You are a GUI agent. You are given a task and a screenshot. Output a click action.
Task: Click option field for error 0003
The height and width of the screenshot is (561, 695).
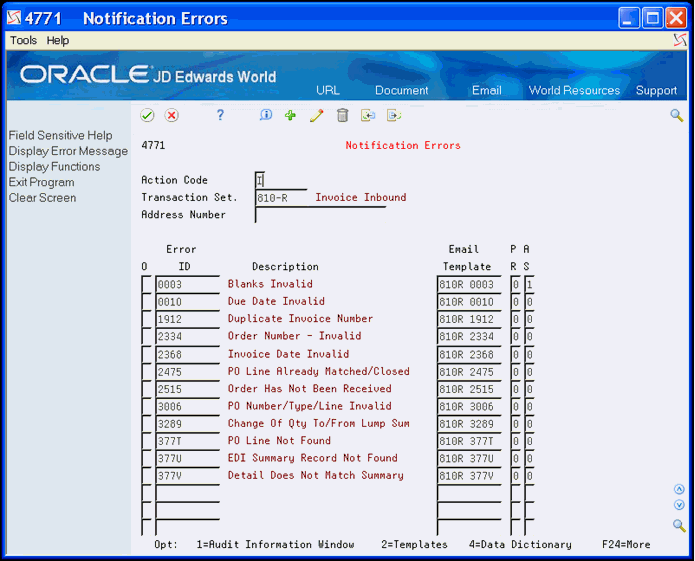pos(146,284)
